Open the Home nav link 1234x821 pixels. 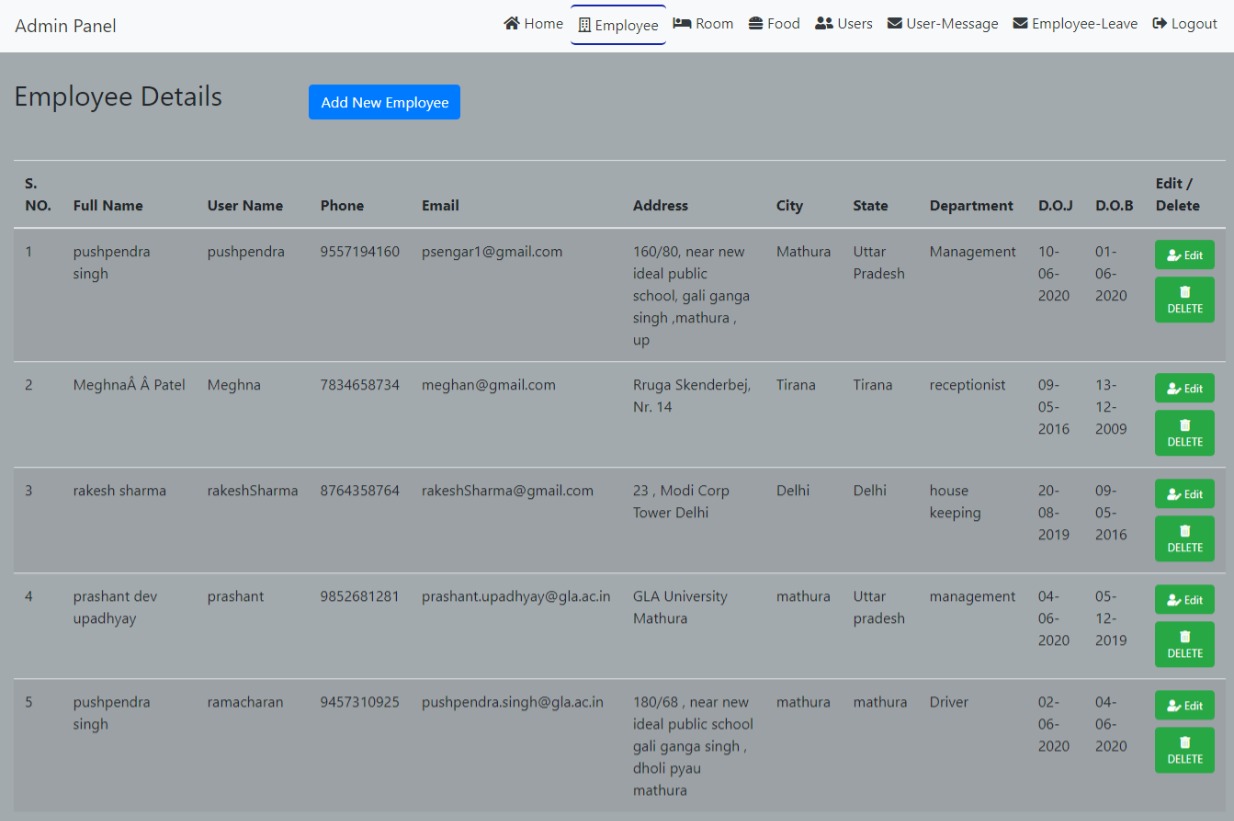[x=533, y=24]
